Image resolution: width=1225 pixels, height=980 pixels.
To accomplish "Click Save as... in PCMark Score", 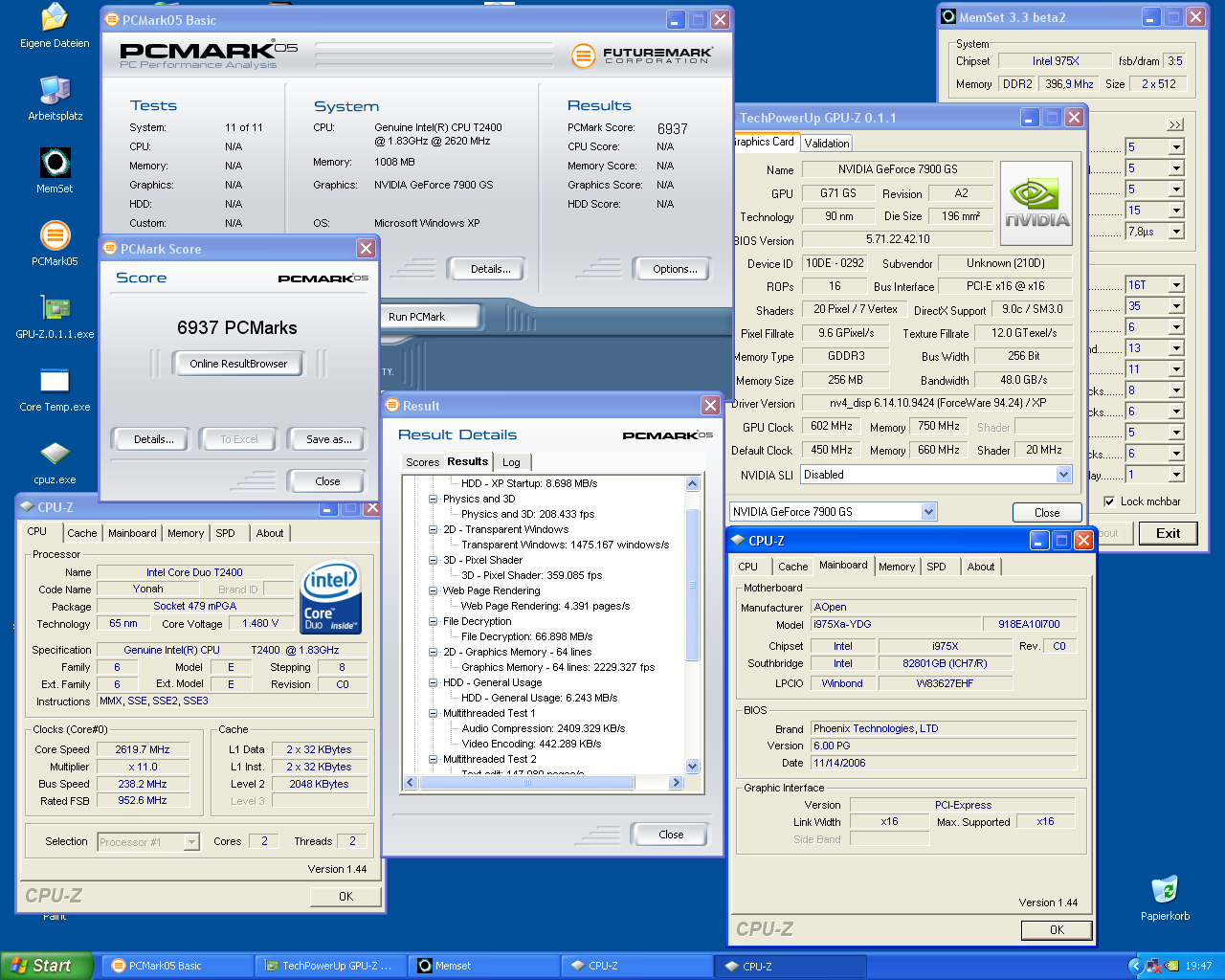I will pyautogui.click(x=329, y=439).
